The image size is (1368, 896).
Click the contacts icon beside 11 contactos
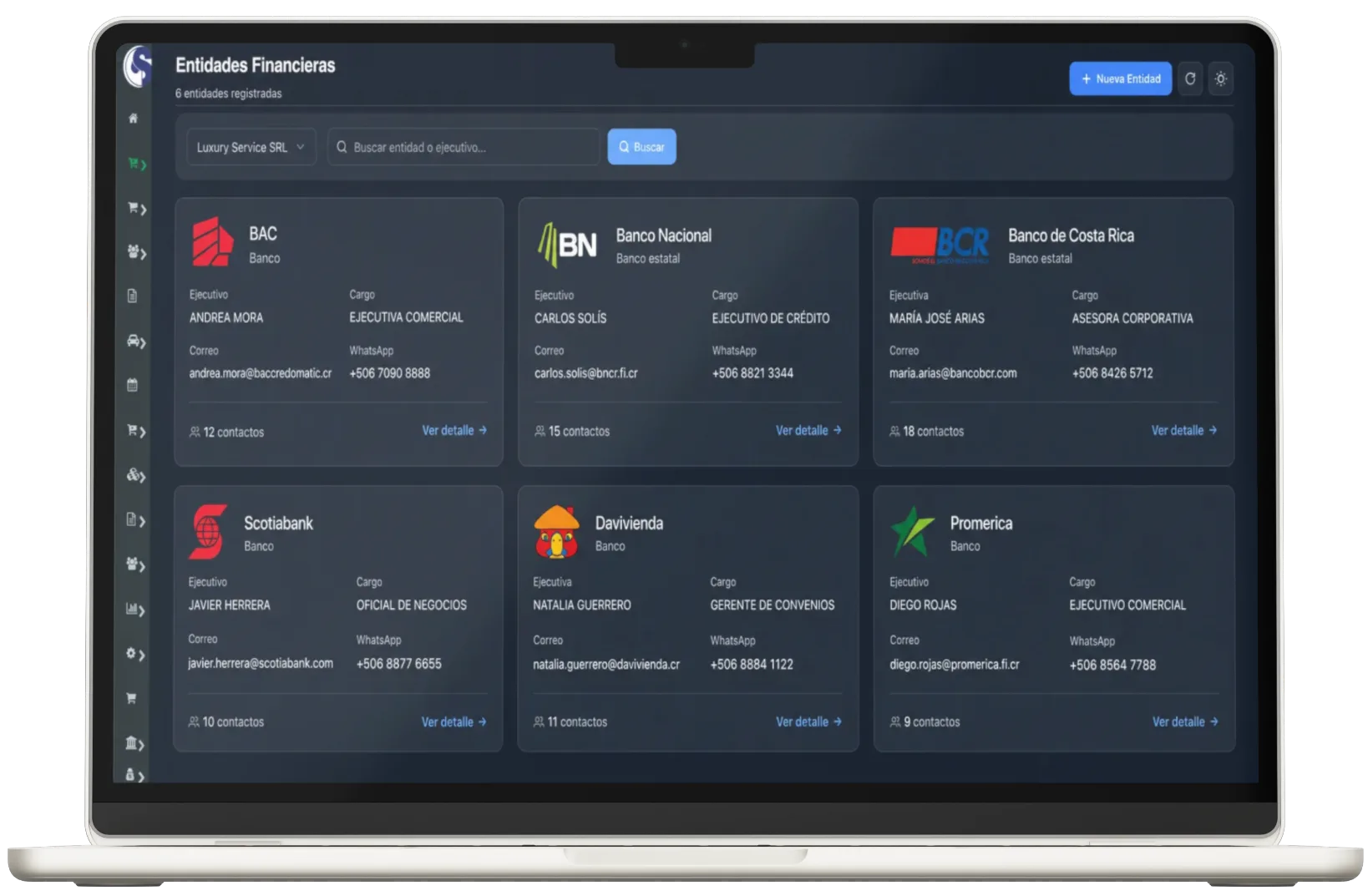pyautogui.click(x=539, y=721)
